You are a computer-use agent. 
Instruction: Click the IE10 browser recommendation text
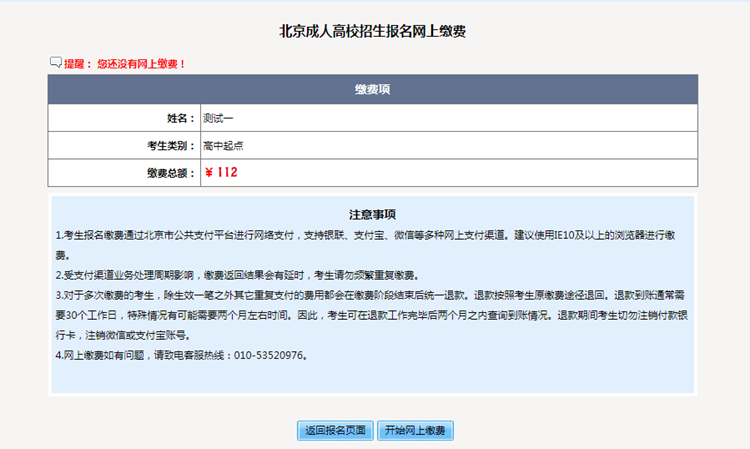click(x=590, y=234)
